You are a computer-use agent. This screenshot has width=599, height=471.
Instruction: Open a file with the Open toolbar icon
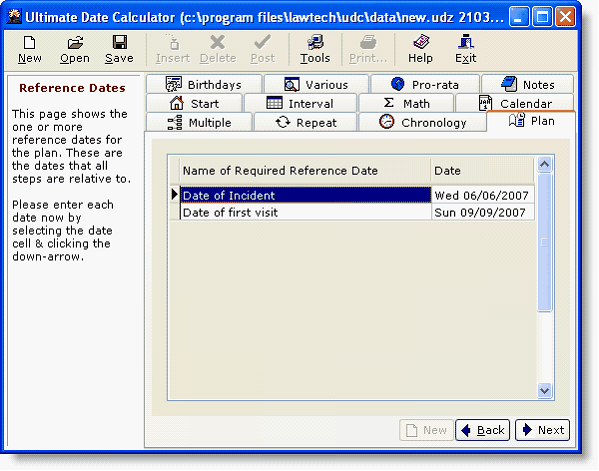(75, 49)
